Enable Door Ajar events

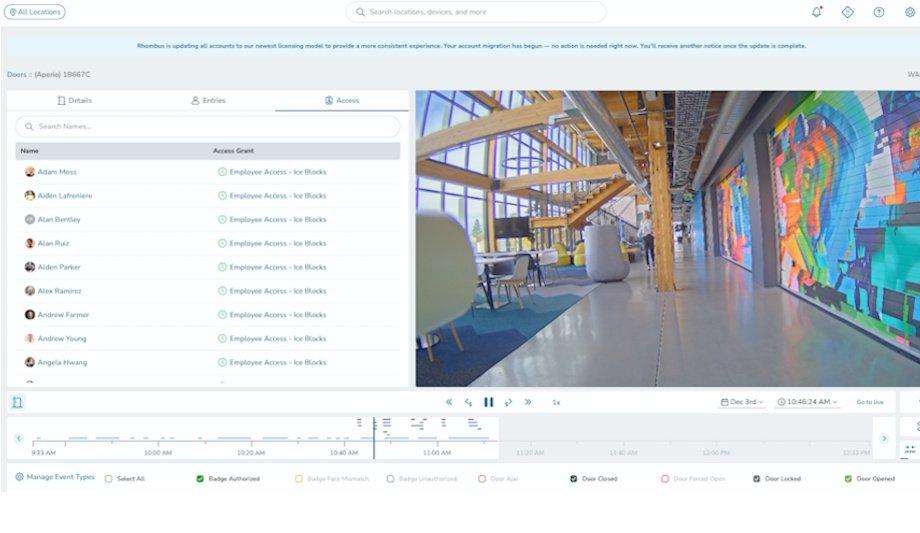coord(482,478)
